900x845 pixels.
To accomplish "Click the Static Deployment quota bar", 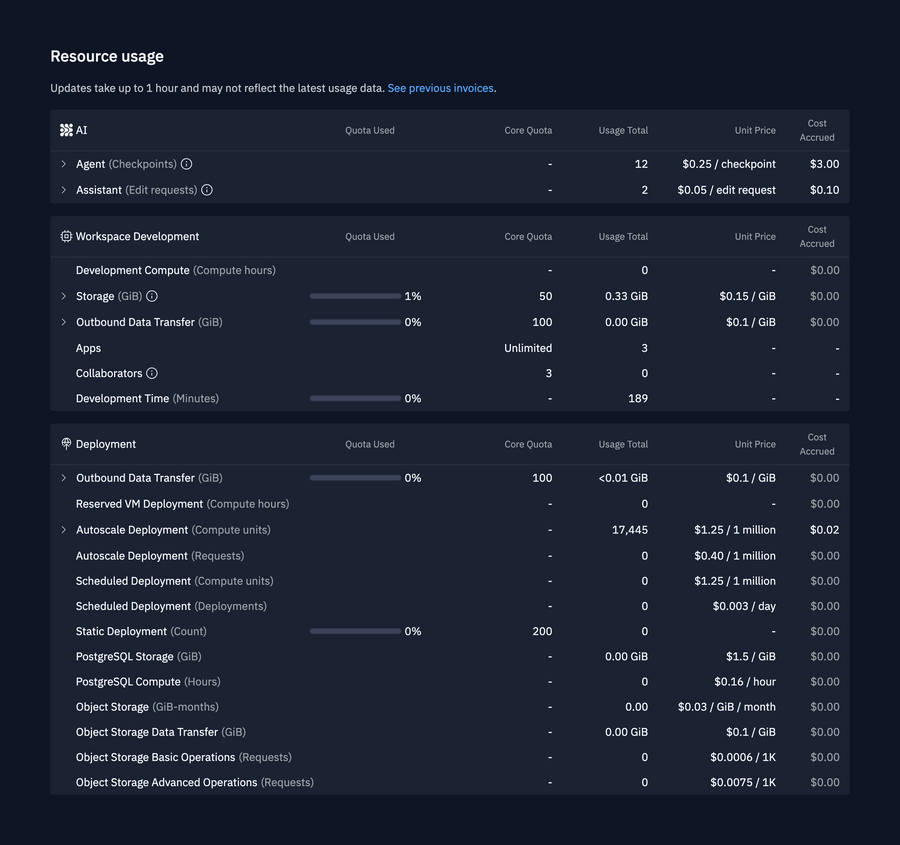I will [x=354, y=631].
